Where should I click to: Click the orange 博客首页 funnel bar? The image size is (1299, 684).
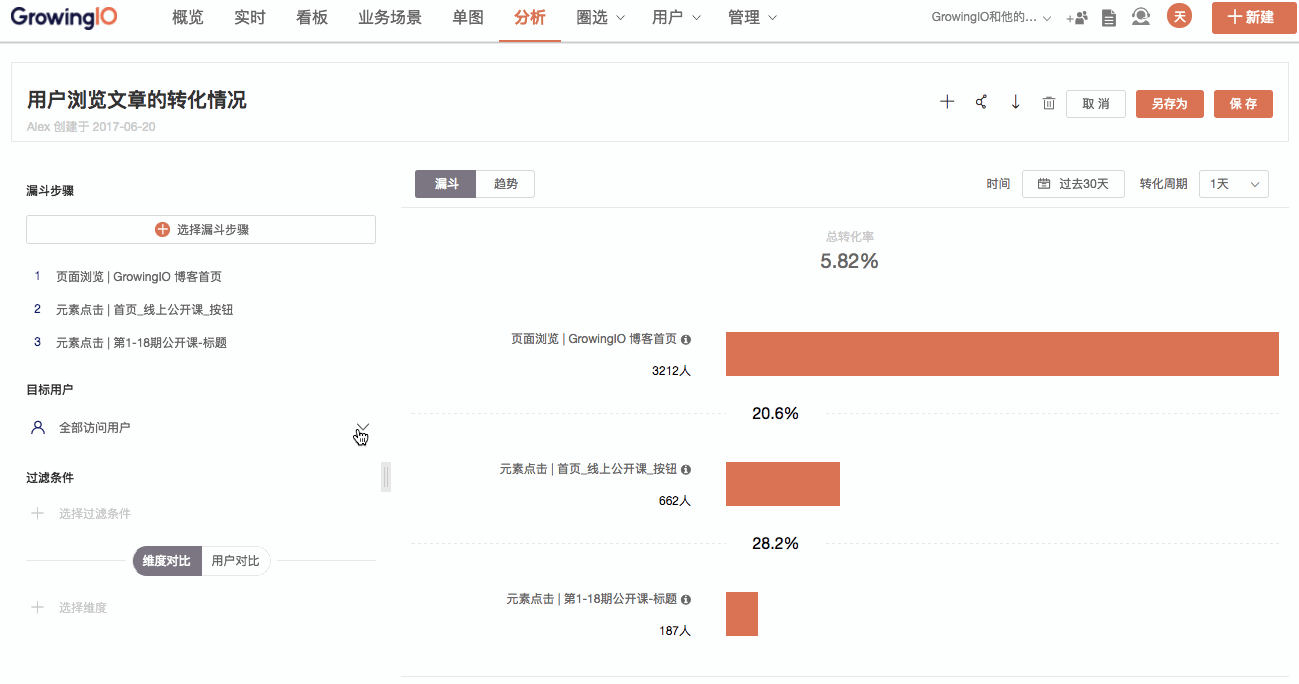pyautogui.click(x=1002, y=354)
